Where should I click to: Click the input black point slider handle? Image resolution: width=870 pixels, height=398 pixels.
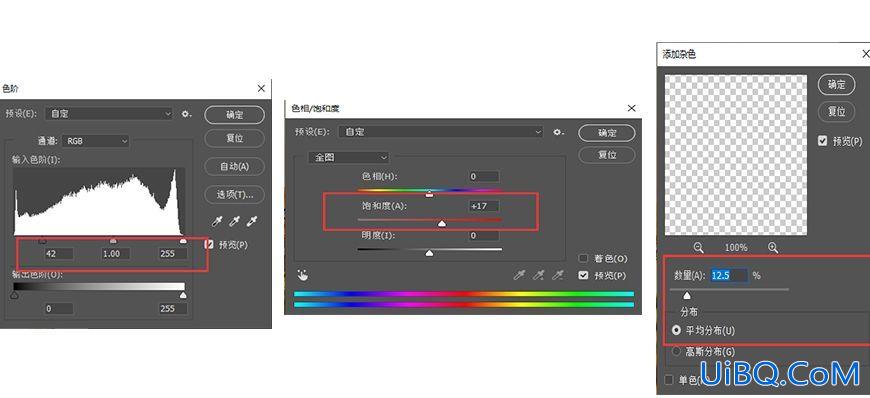pyautogui.click(x=42, y=240)
